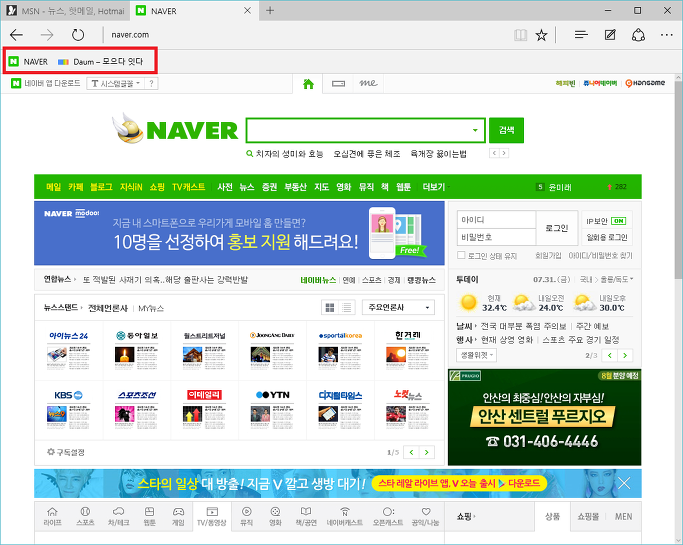Open subscription settings gear 구독설정
The image size is (683, 545).
[66, 452]
